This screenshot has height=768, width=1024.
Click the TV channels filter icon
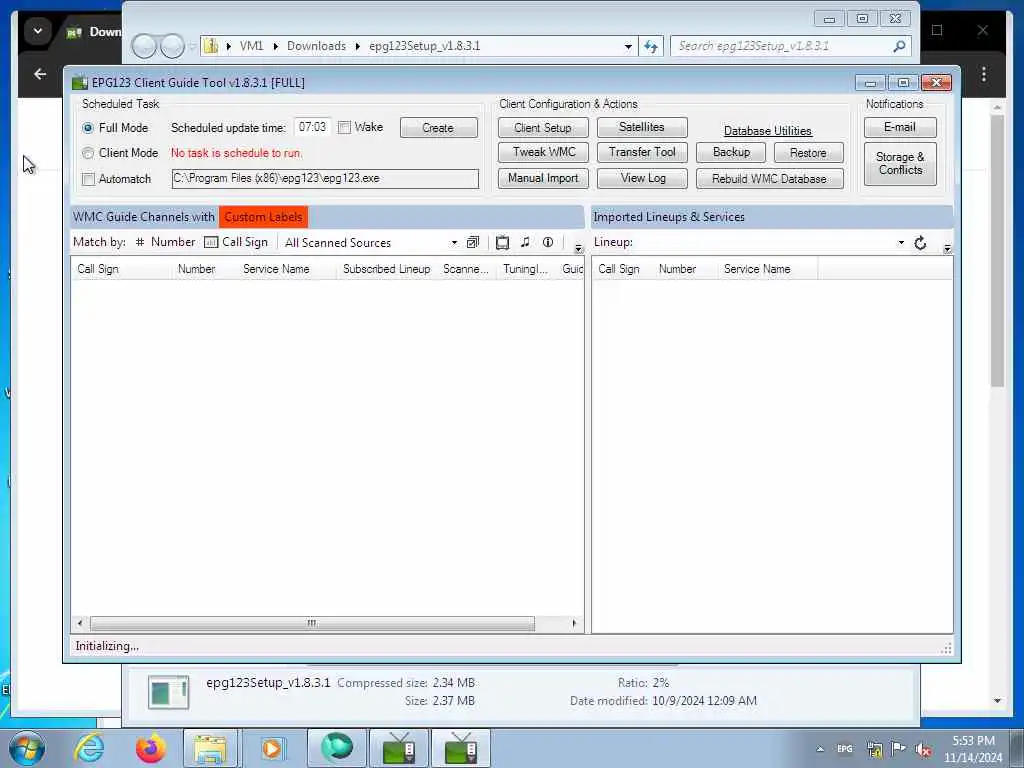click(x=502, y=242)
